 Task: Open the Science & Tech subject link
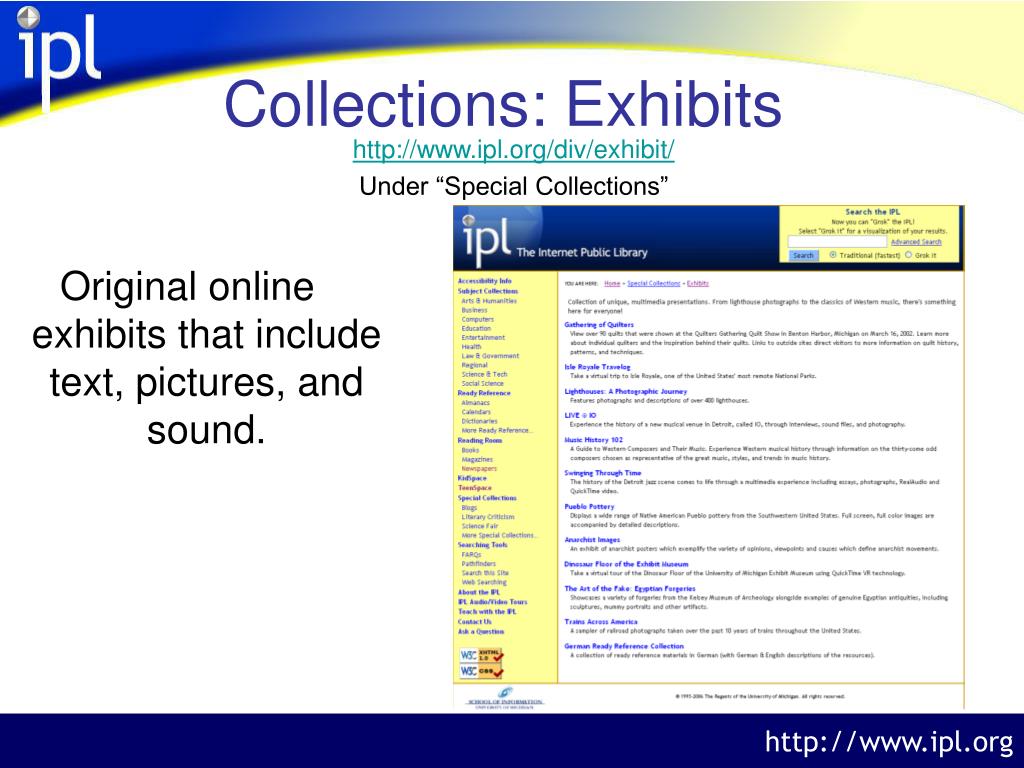[485, 374]
